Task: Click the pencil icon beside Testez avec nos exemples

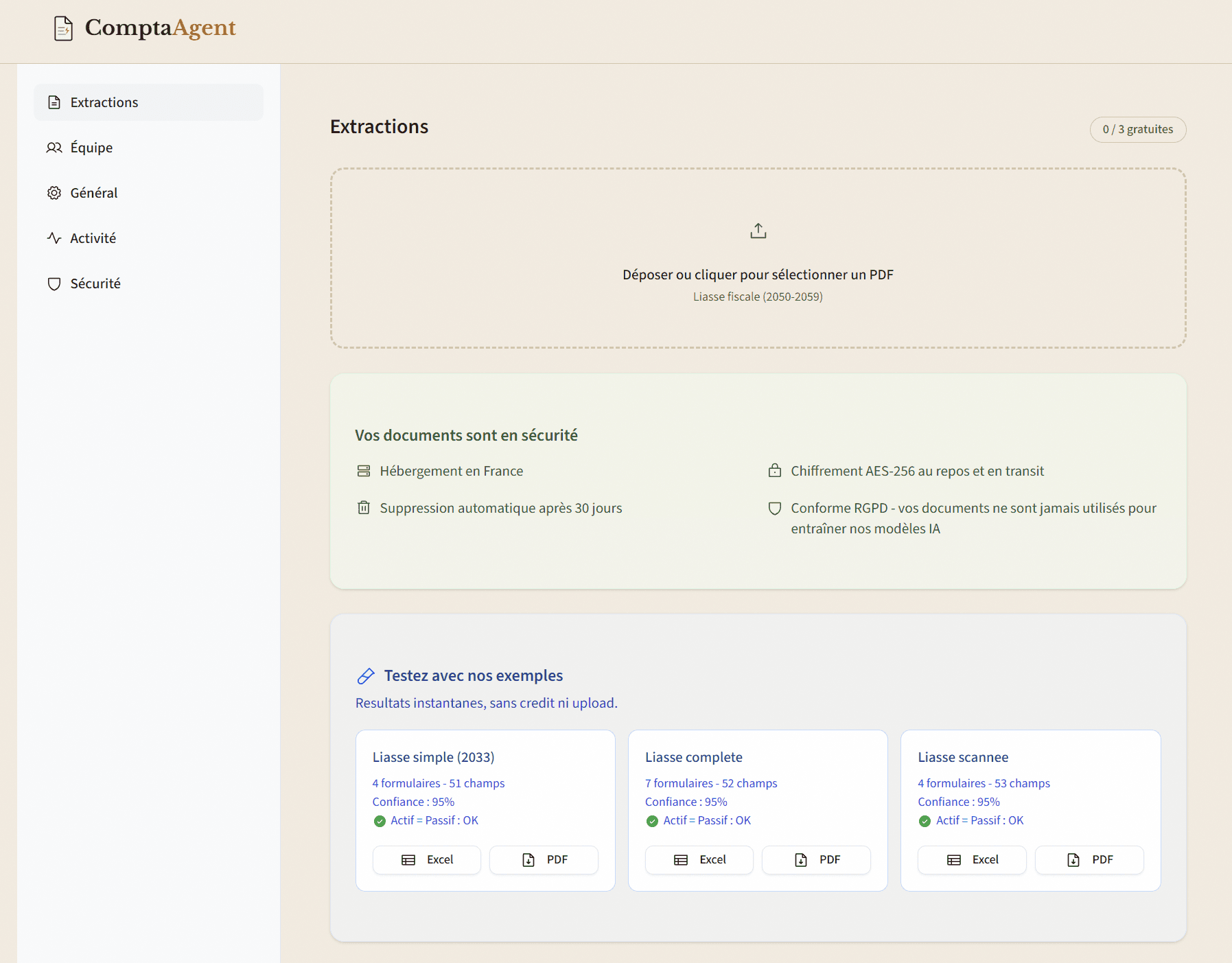Action: [x=366, y=675]
